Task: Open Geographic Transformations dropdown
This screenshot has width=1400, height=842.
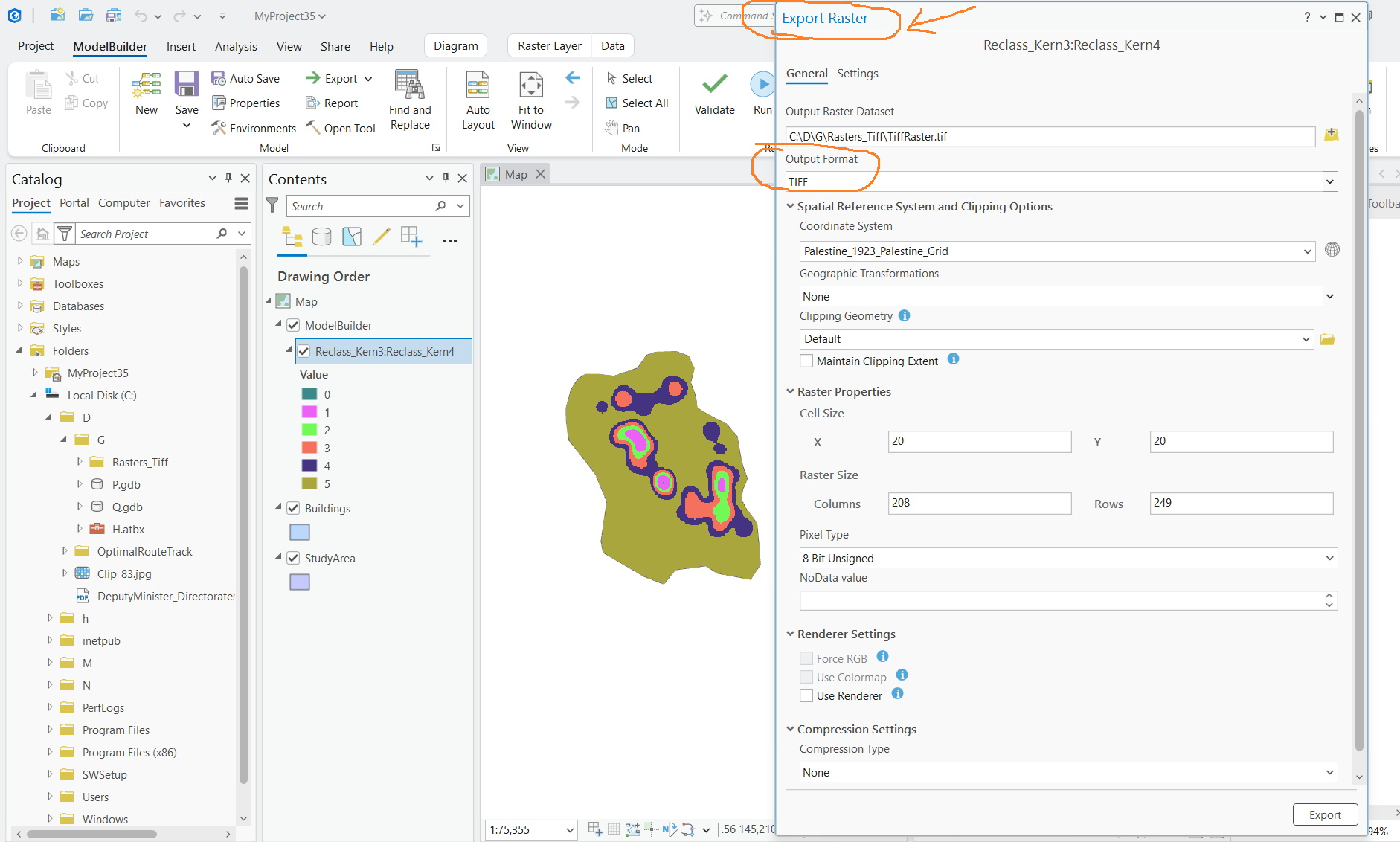Action: (1329, 296)
